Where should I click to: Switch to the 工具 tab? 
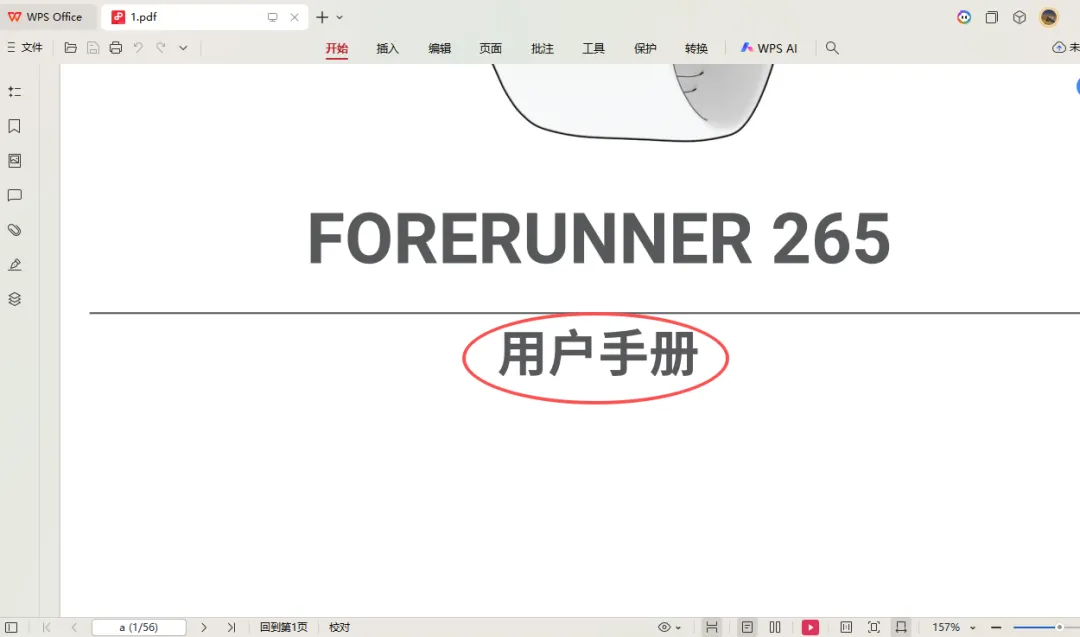[593, 48]
